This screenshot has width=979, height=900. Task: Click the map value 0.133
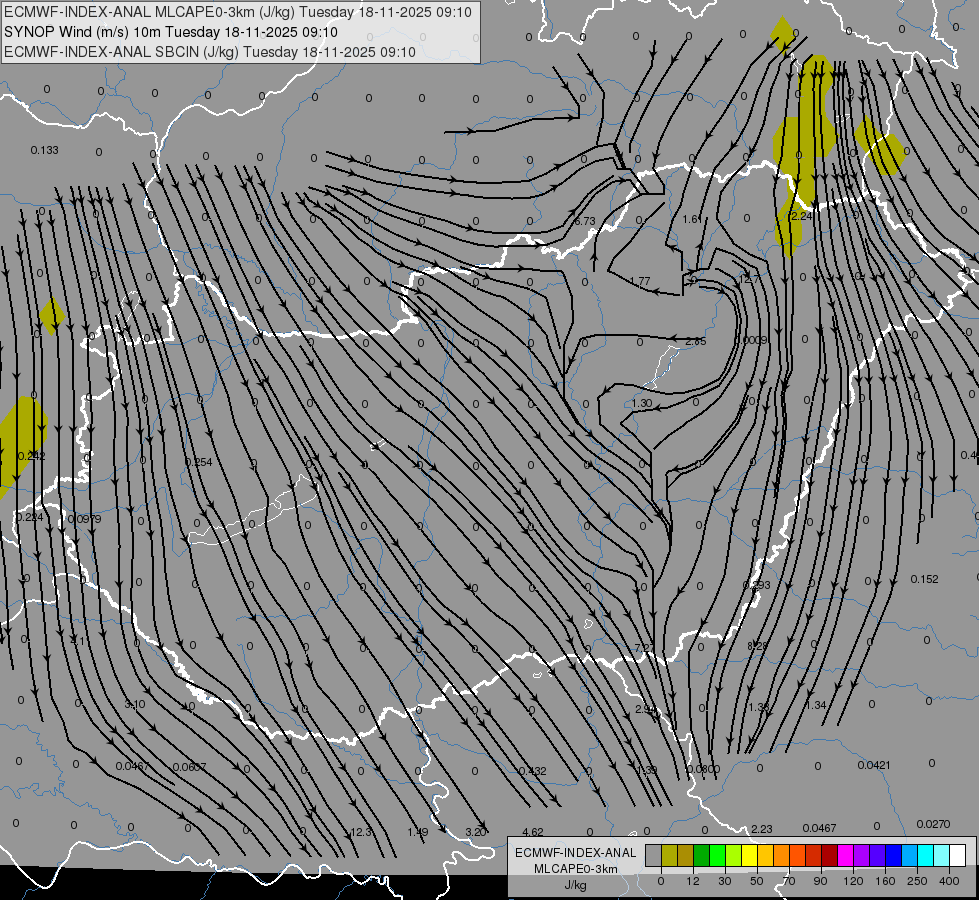[44, 150]
